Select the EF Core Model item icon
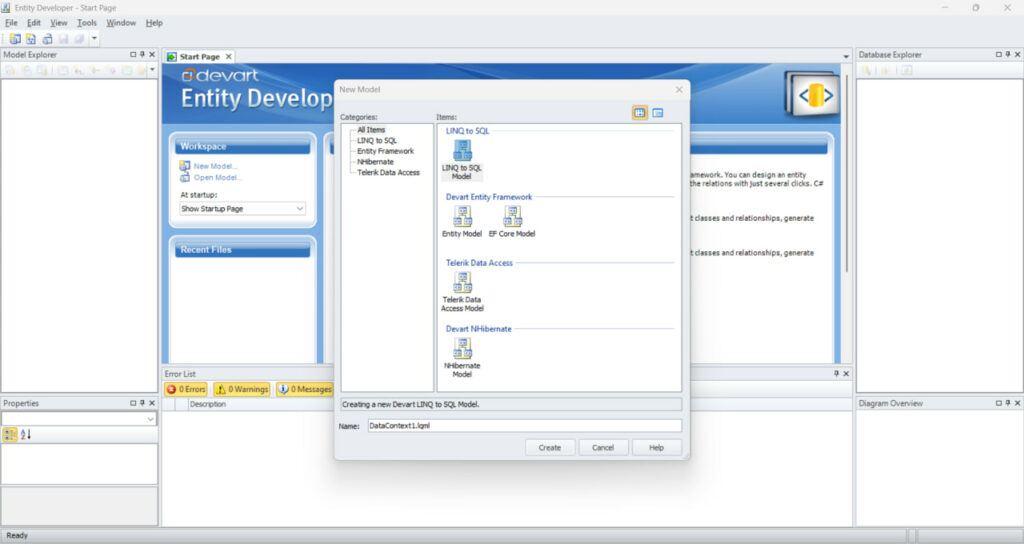This screenshot has width=1024, height=544. pyautogui.click(x=512, y=216)
